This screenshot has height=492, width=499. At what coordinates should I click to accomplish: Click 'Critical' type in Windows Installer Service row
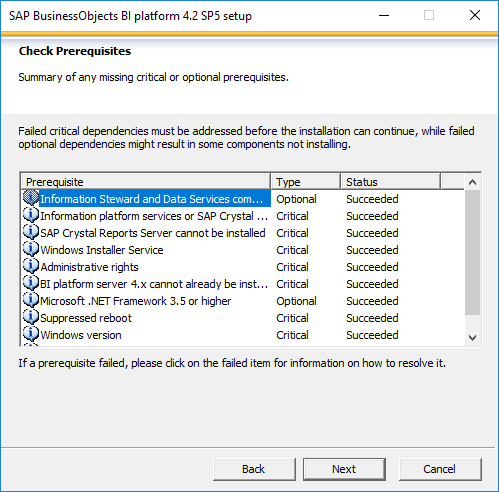point(292,250)
